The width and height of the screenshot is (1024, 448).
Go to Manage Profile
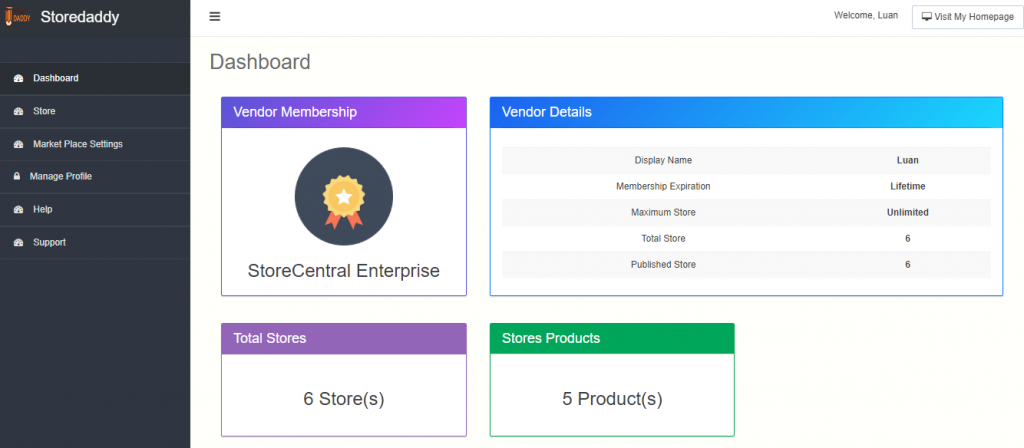tap(60, 177)
